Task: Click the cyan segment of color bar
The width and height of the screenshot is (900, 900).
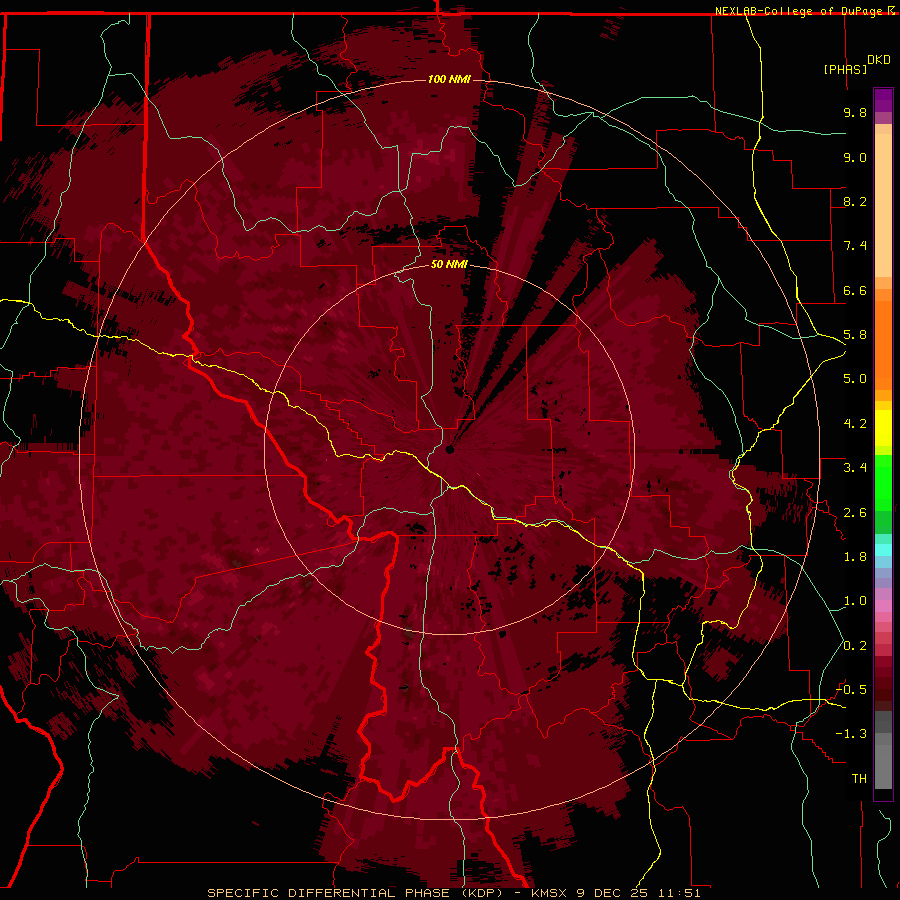Action: coord(883,550)
